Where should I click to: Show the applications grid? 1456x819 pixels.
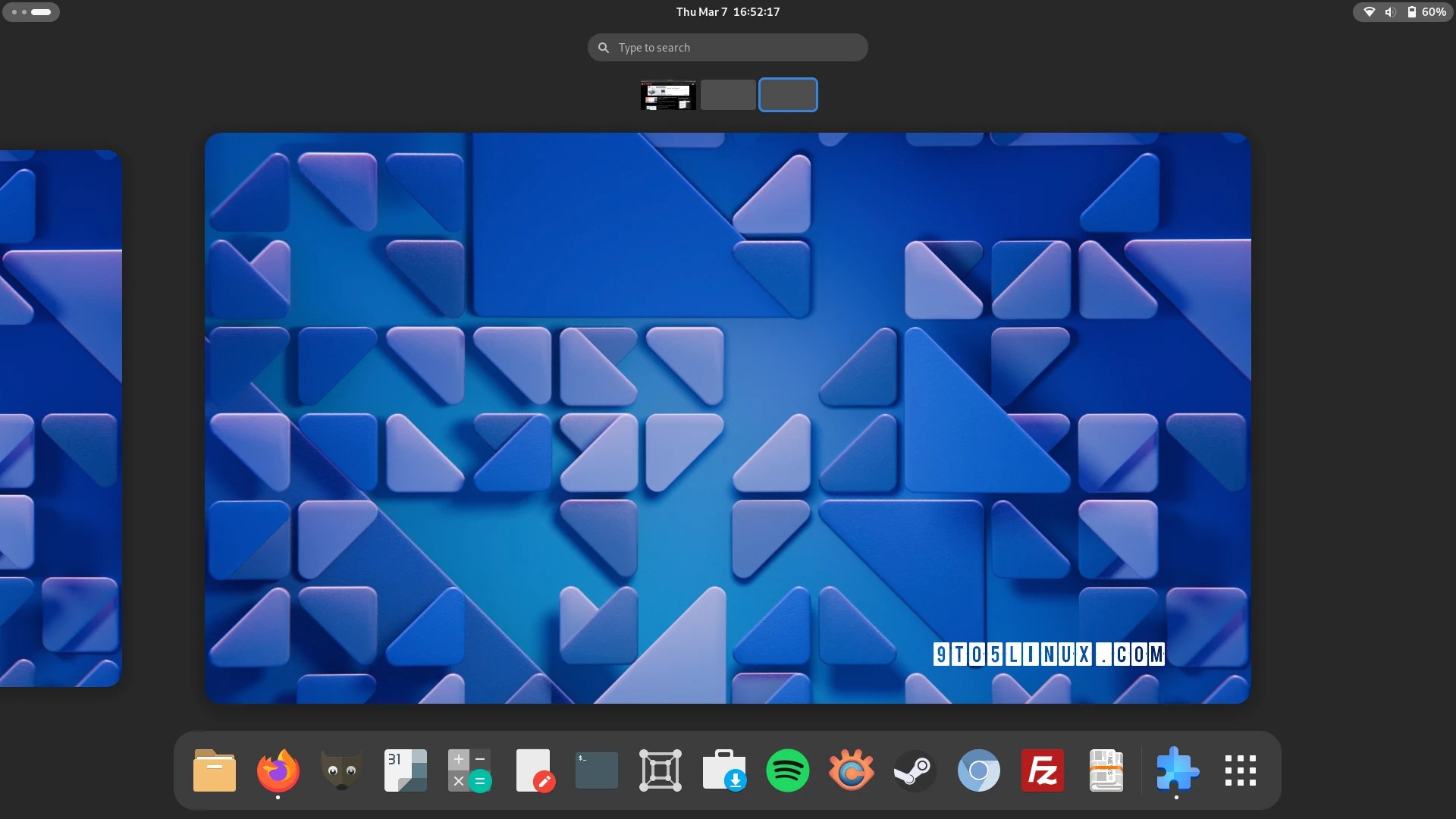pos(1240,770)
